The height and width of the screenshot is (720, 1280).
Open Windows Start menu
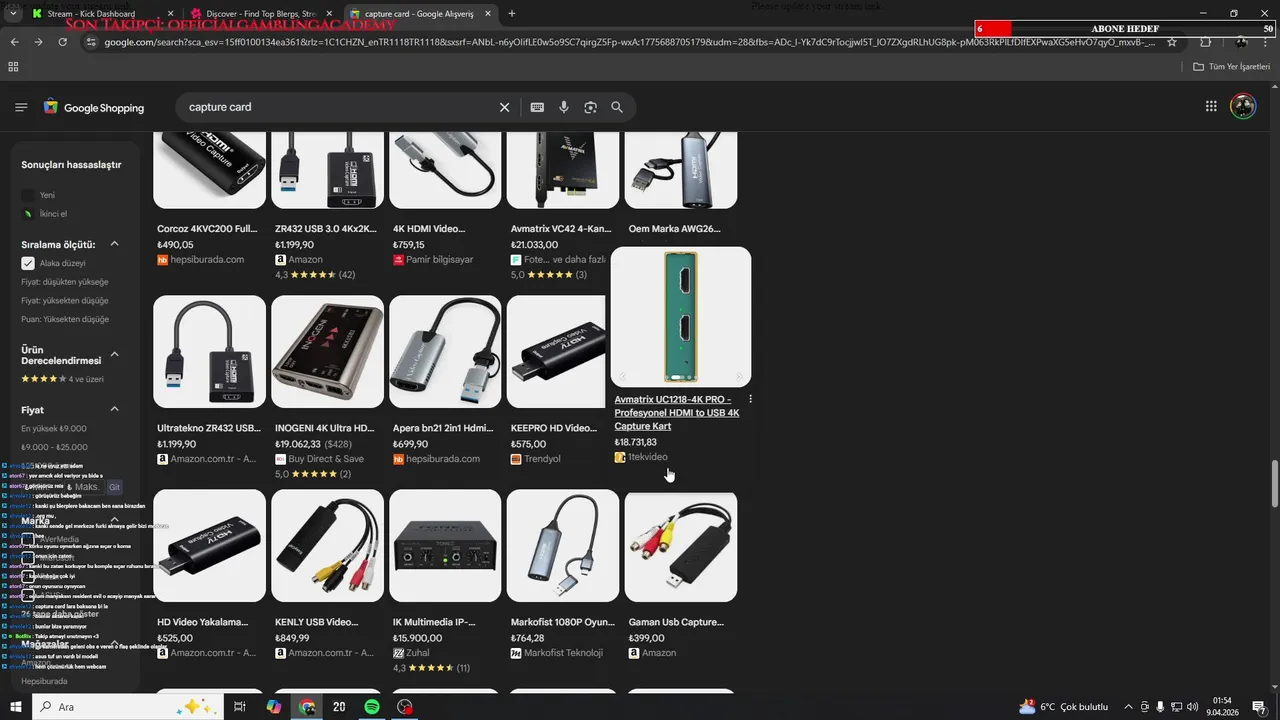tap(16, 706)
